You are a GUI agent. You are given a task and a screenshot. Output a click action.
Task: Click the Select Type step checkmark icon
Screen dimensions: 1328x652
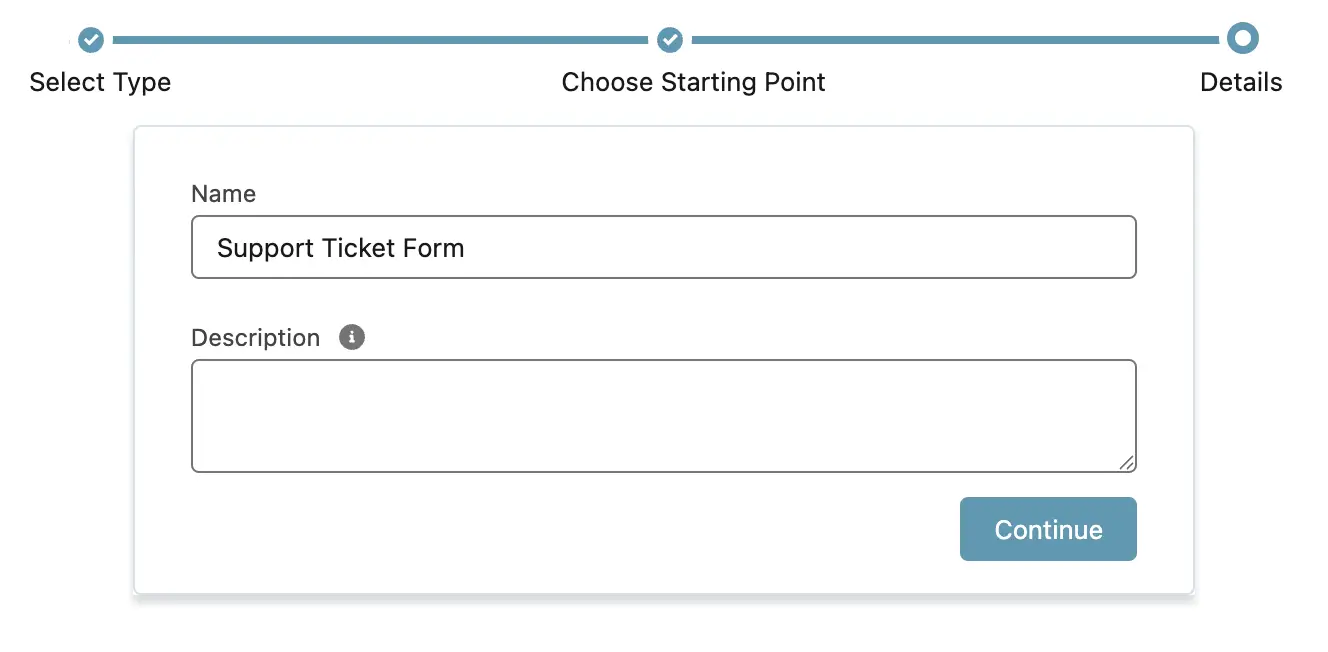pyautogui.click(x=91, y=40)
